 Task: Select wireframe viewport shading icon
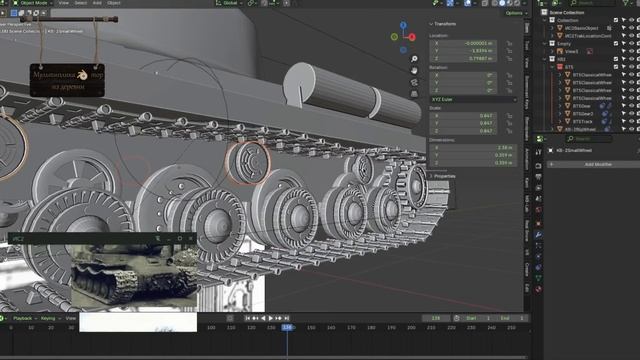click(494, 3)
